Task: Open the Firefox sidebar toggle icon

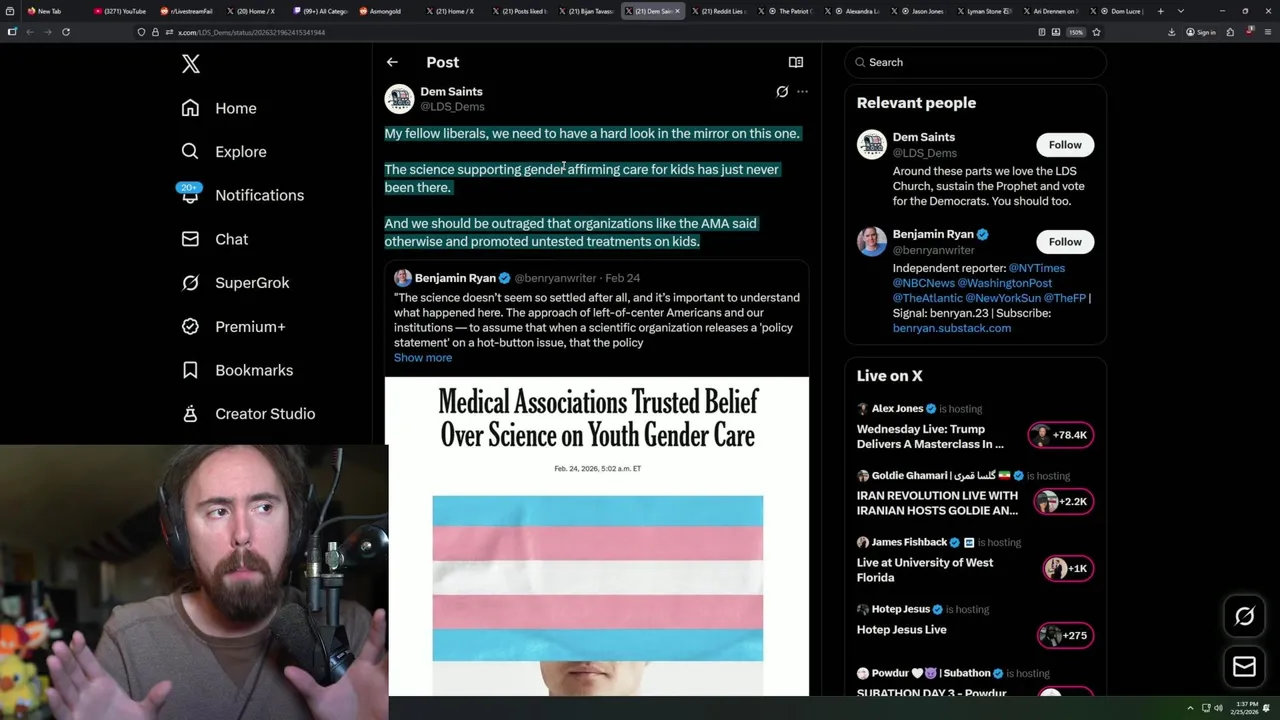Action: tap(12, 32)
